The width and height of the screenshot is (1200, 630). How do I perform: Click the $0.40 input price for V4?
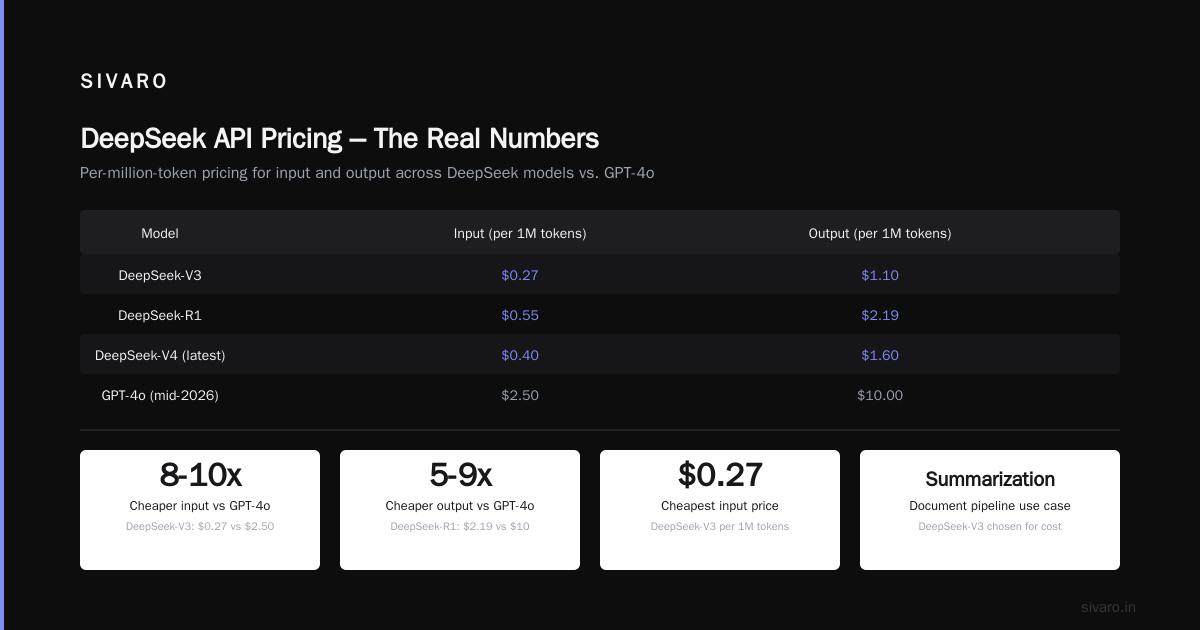pyautogui.click(x=520, y=355)
